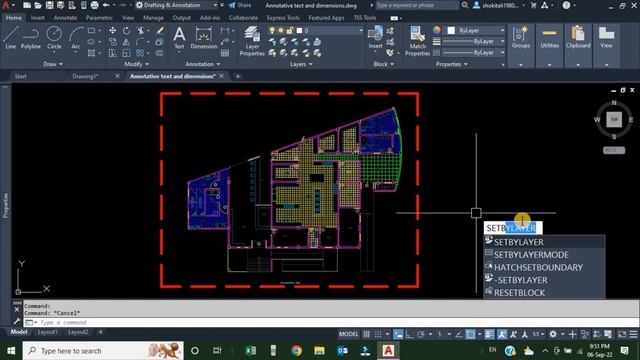Toggle lineweight display in status bar
The height and width of the screenshot is (360, 640).
pos(489,334)
